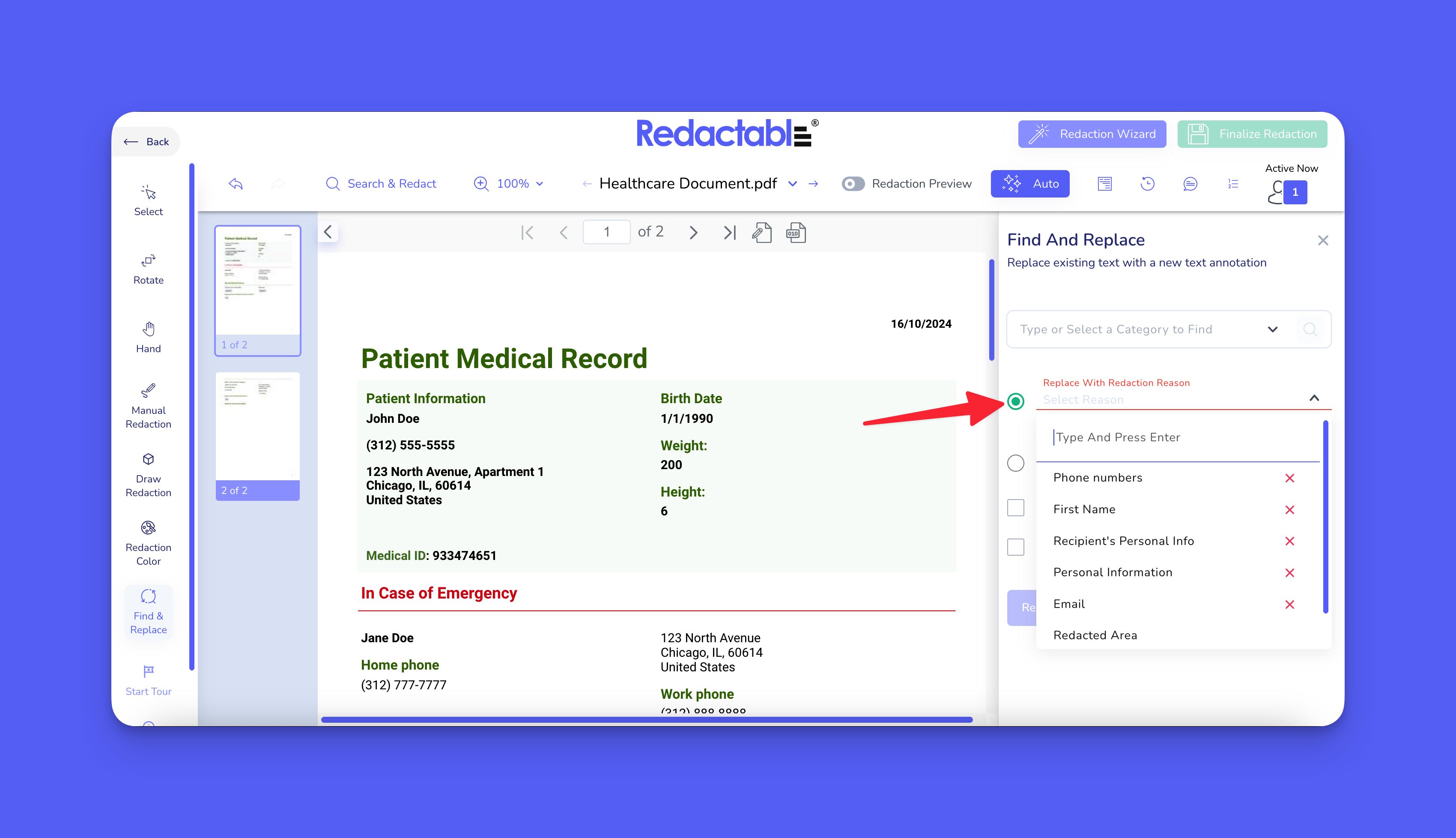Choose the Hand tool
1456x838 pixels.
[149, 337]
